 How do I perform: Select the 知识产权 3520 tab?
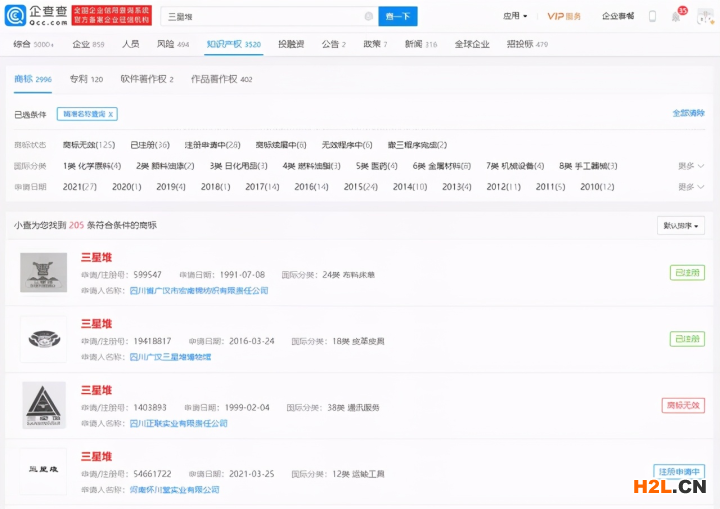(233, 44)
